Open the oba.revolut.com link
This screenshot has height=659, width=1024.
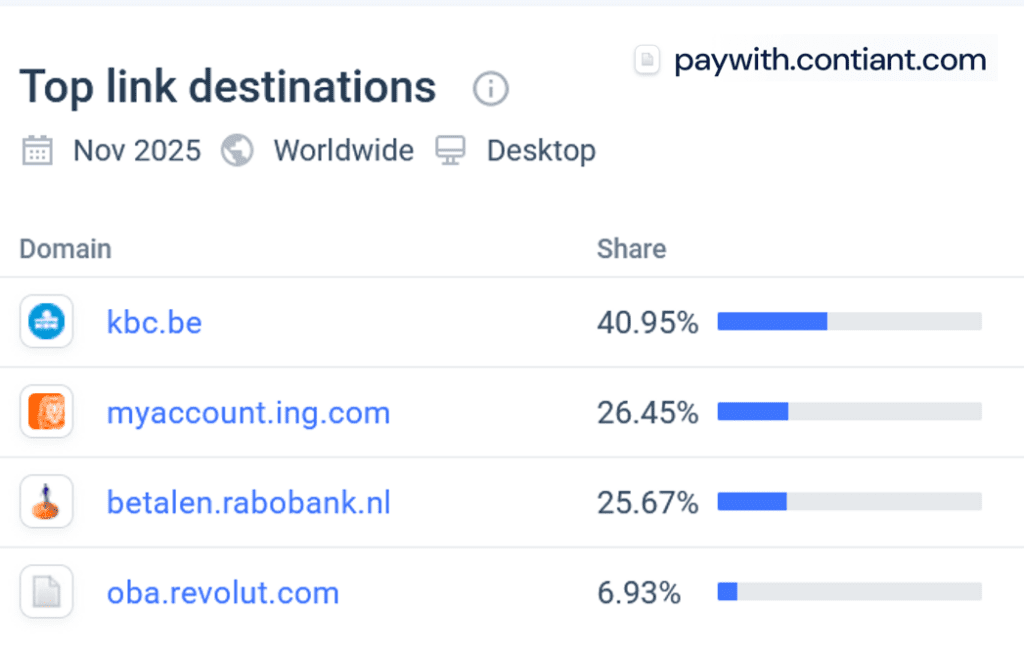(223, 593)
